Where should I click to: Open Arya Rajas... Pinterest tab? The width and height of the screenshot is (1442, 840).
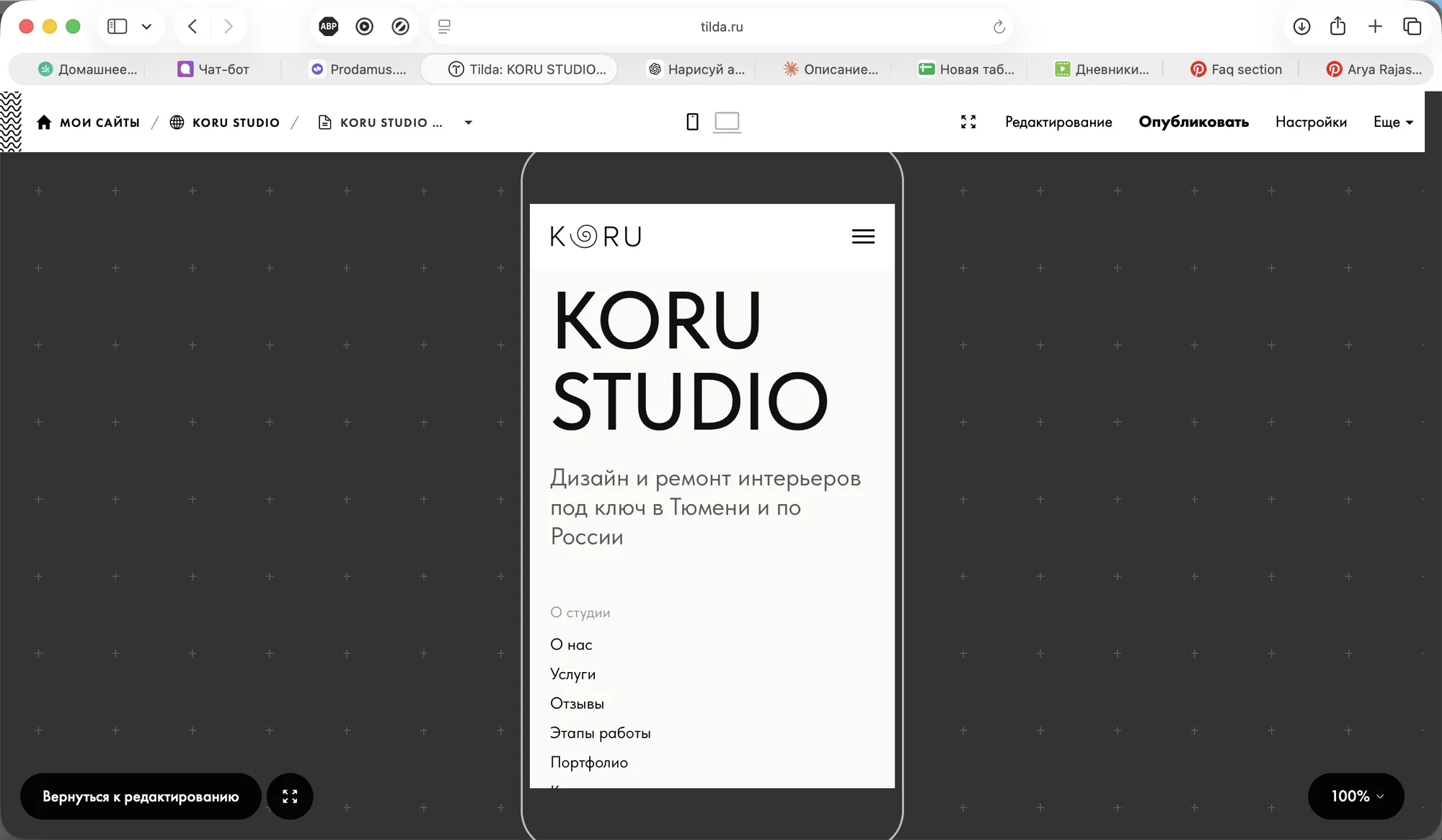tap(1374, 69)
